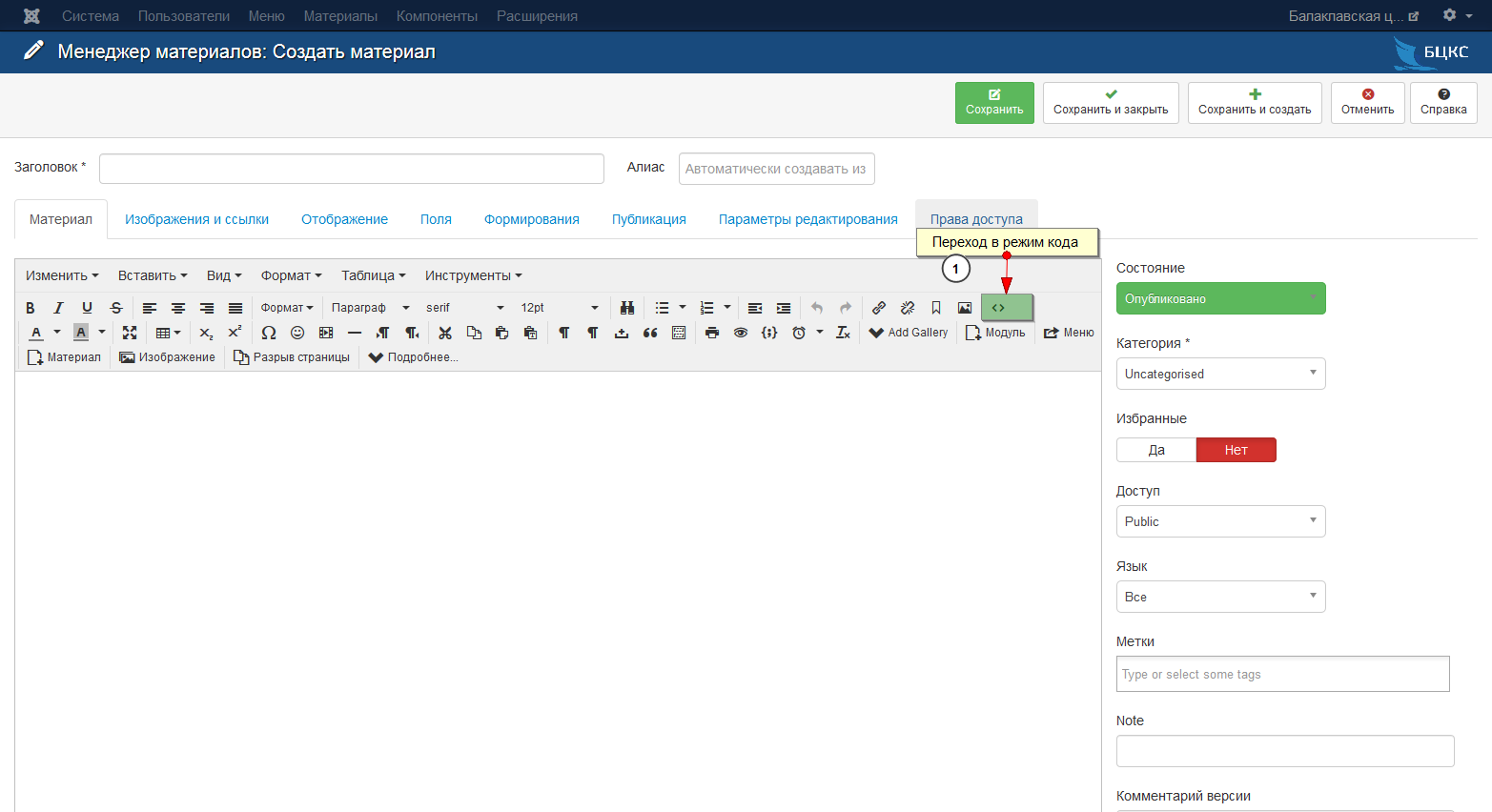Apply underline formatting
Screen dimensions: 1492x812
coord(87,308)
